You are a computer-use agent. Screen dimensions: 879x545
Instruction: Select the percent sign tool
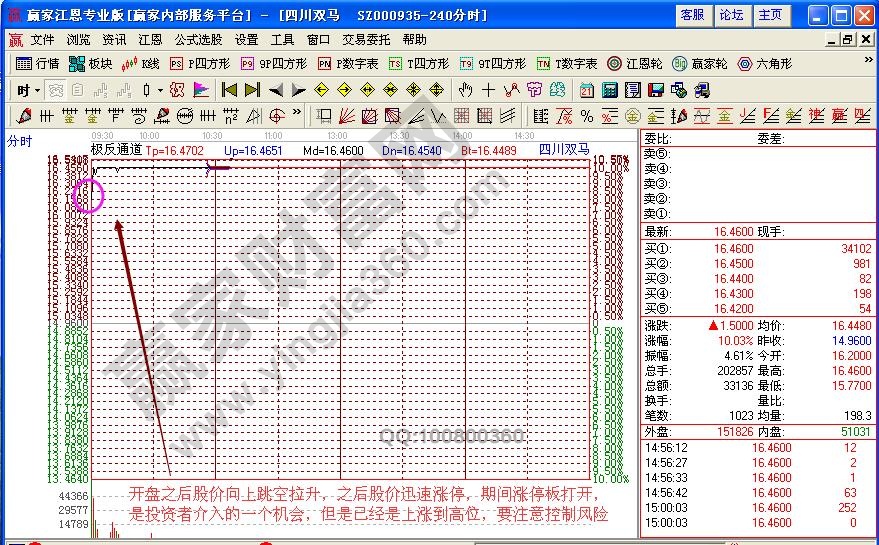586,116
